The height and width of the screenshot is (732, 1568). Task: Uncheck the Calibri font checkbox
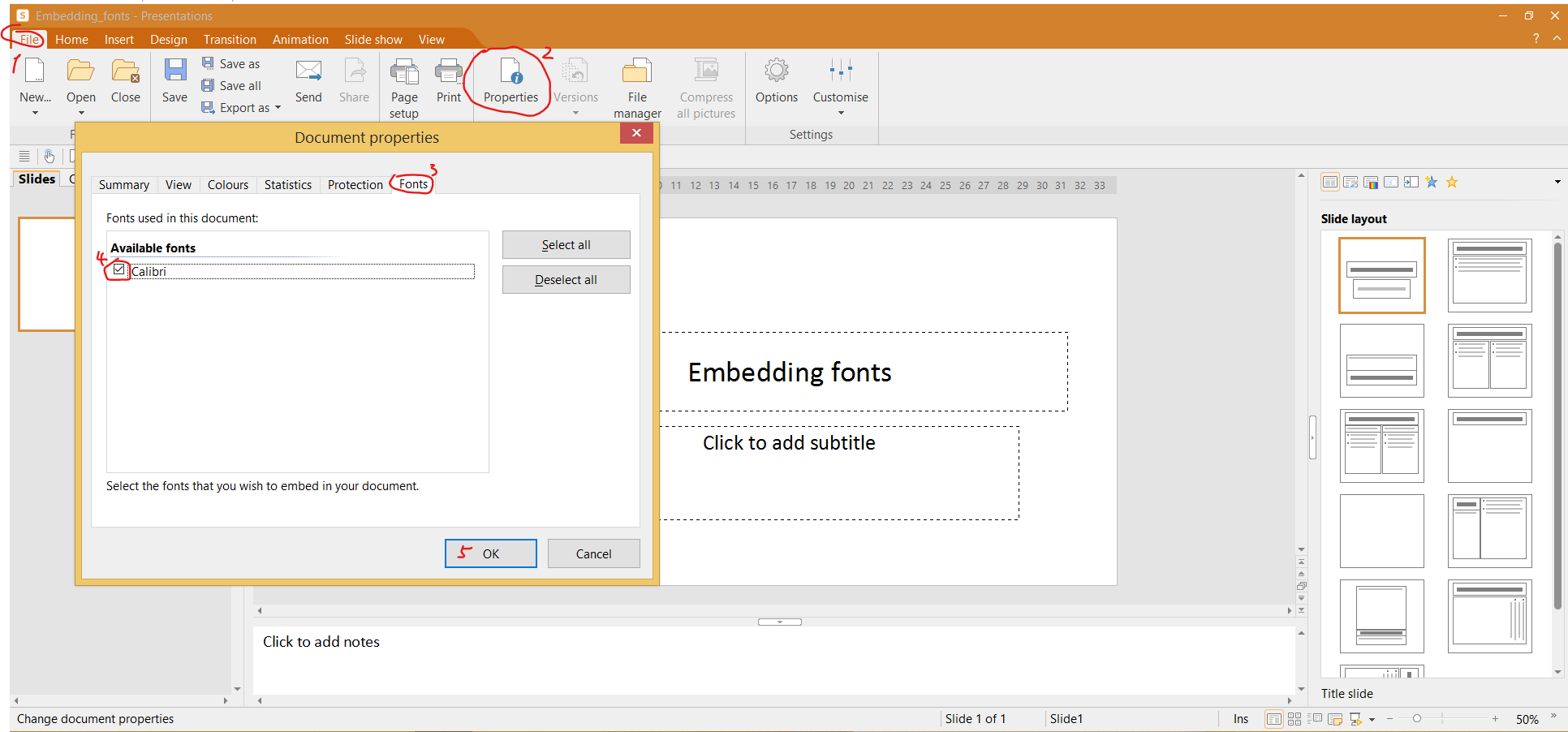[x=119, y=269]
